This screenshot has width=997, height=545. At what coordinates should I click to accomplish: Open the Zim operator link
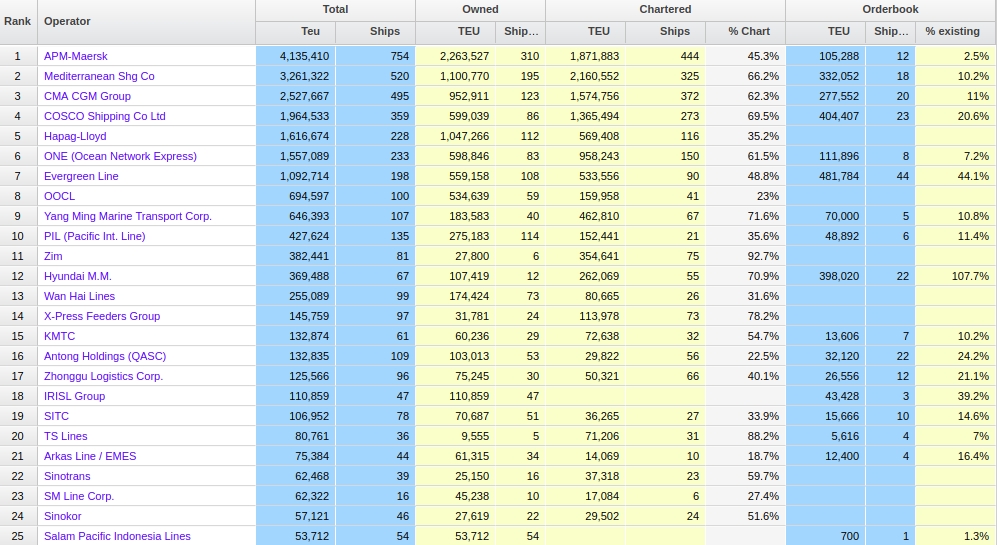click(x=53, y=256)
